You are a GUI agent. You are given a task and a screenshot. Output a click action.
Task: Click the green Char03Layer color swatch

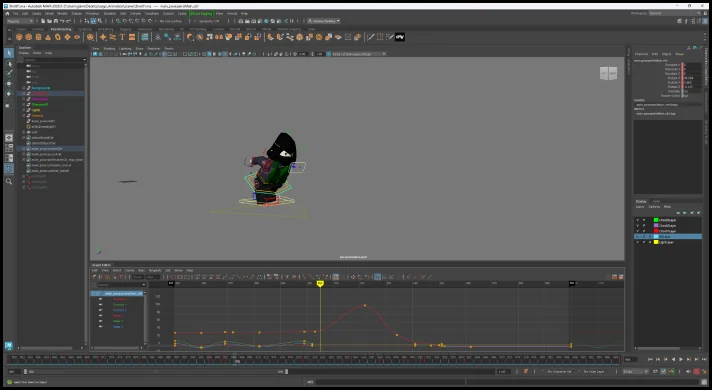coord(656,220)
